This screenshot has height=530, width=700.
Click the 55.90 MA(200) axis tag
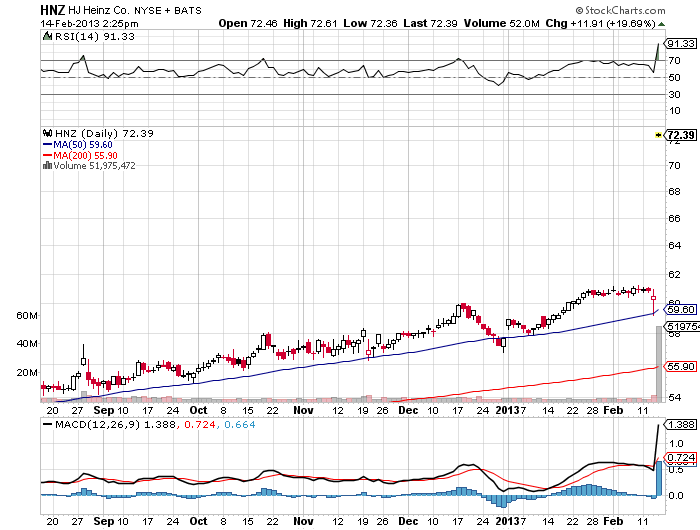[x=681, y=367]
